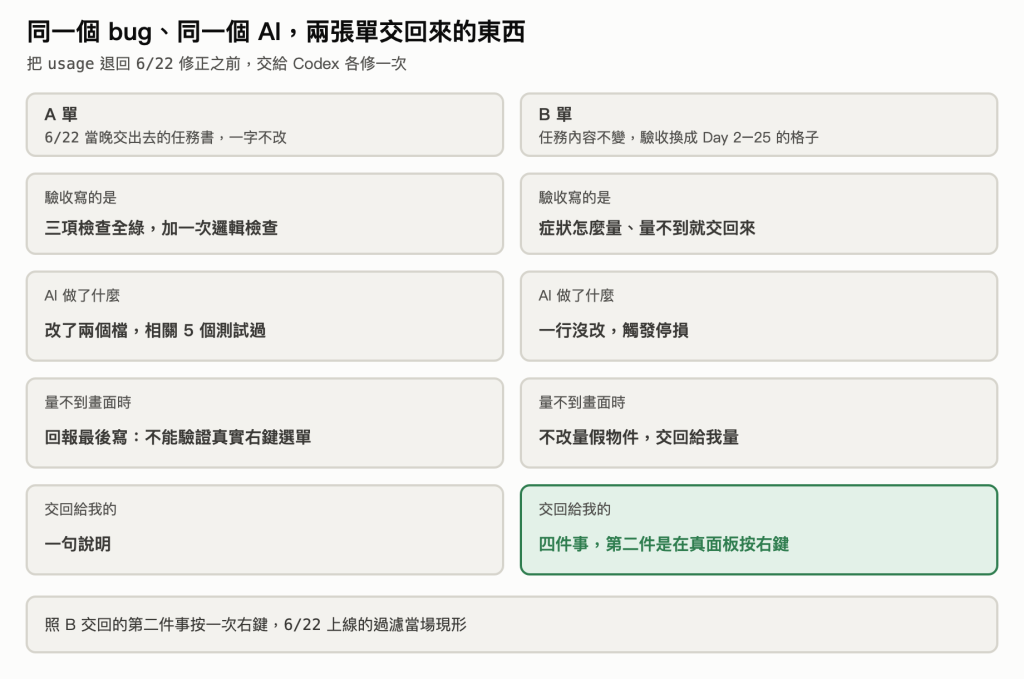Click "回報最後寫：不能驗證真實右鍵選單"
Image resolution: width=1024 pixels, height=679 pixels.
coord(178,437)
